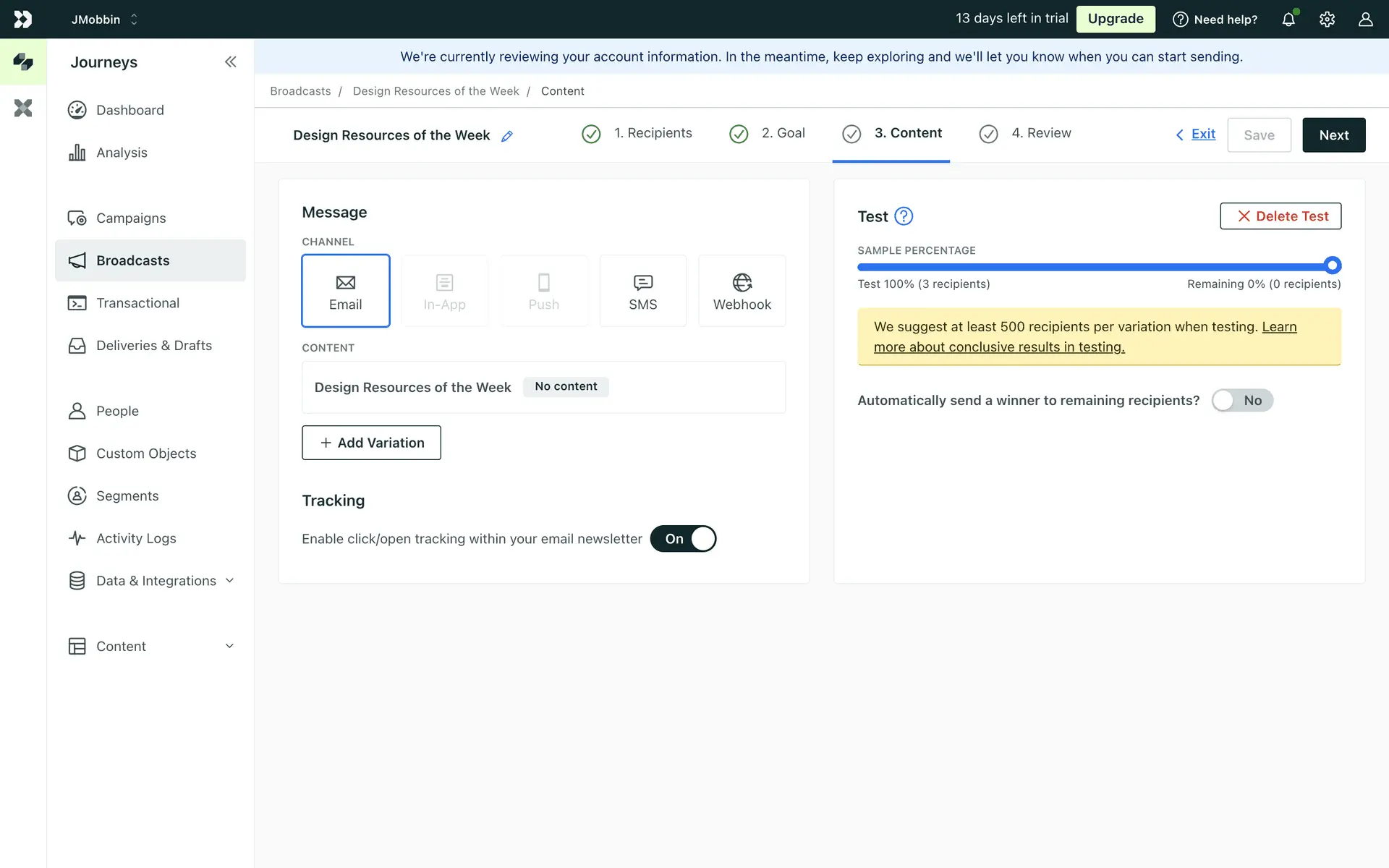Choose the Email channel option
The width and height of the screenshot is (1389, 868).
click(346, 291)
